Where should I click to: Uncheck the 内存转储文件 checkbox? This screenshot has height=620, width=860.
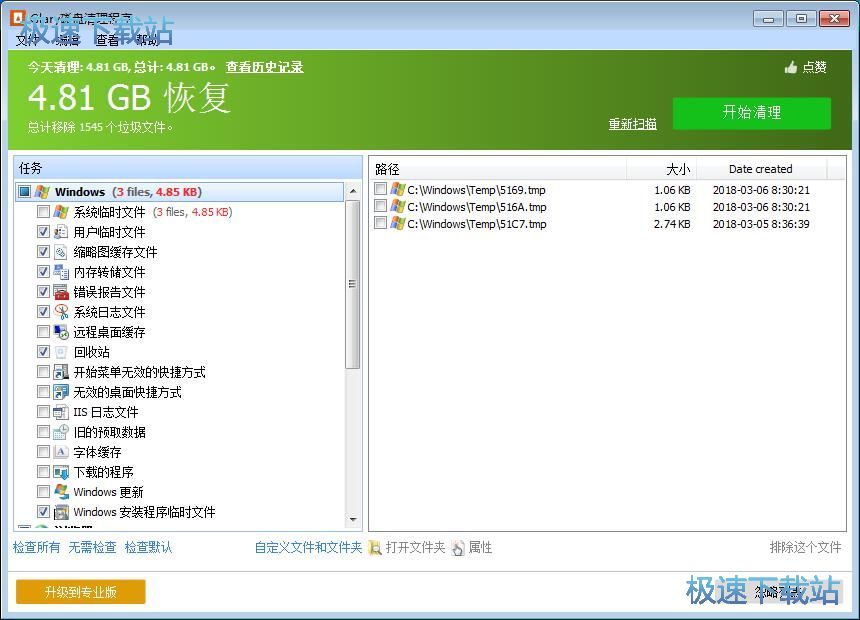pos(43,272)
